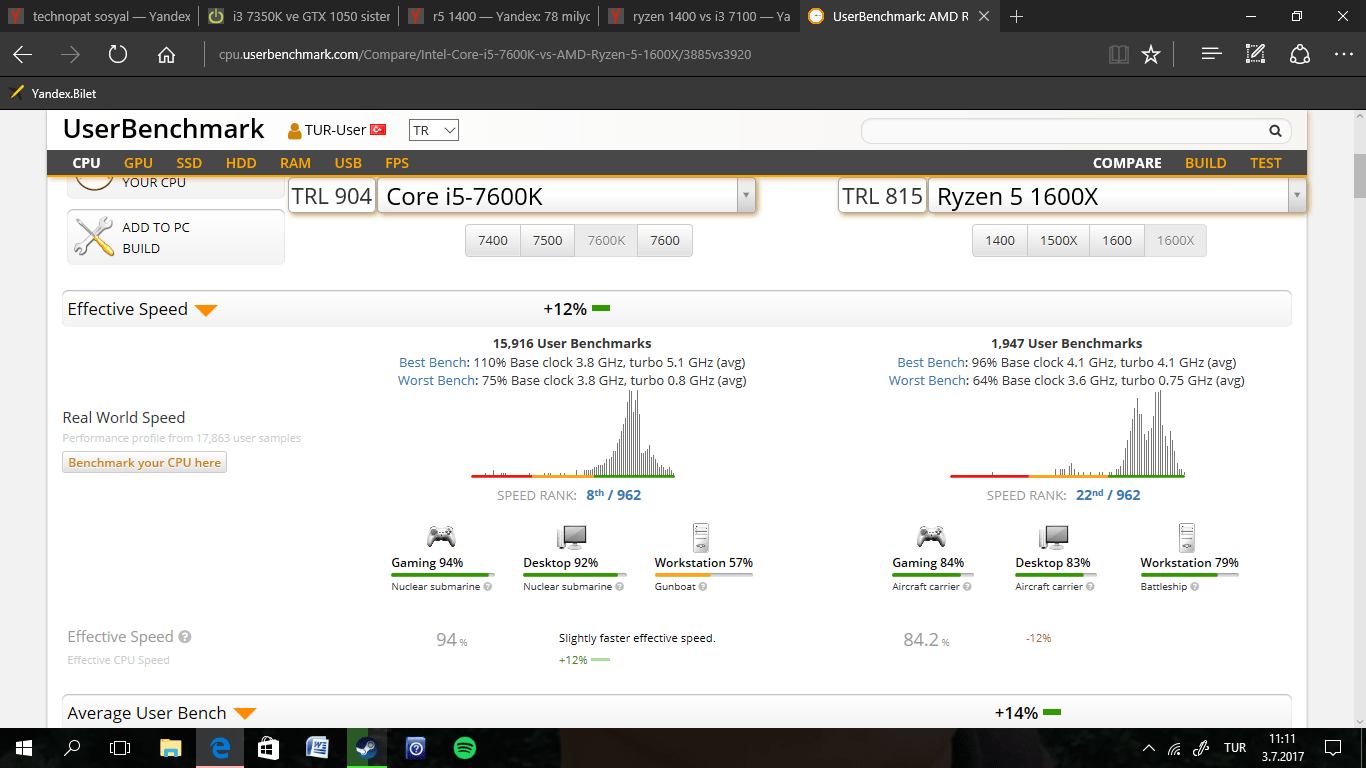This screenshot has width=1366, height=768.
Task: Open the Core i5-7600K selector dropdown
Action: [x=746, y=196]
